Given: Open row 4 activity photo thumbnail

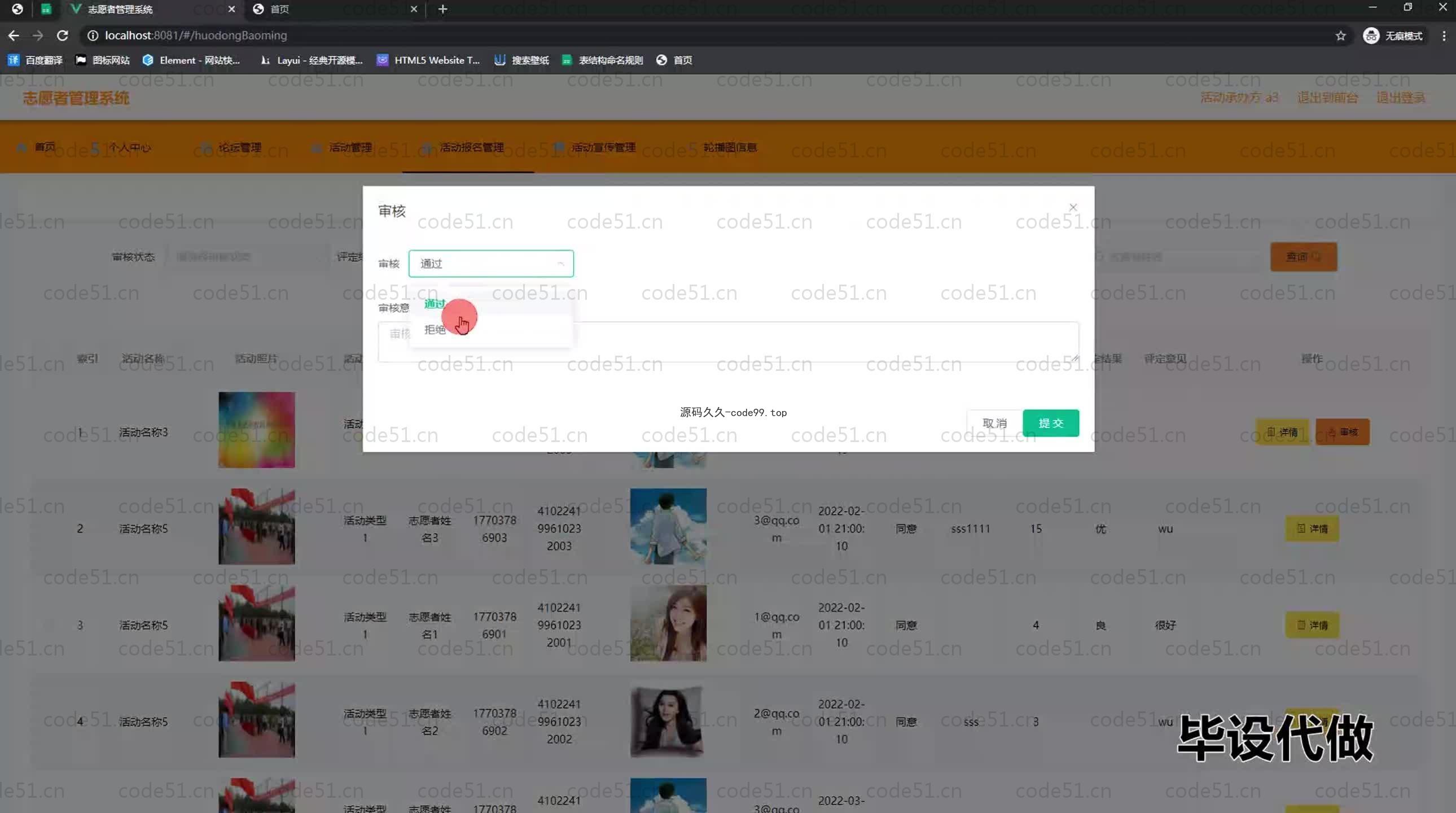Looking at the screenshot, I should 257,720.
